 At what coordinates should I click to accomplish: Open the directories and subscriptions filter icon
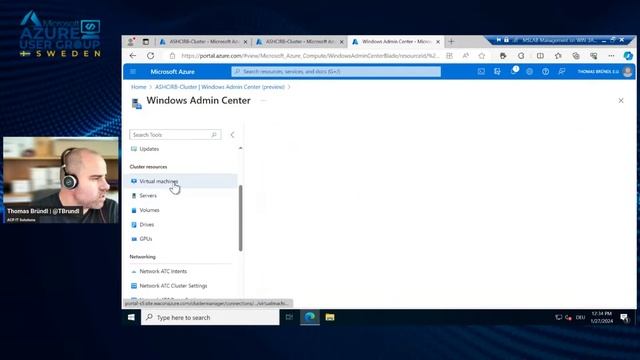pos(497,71)
